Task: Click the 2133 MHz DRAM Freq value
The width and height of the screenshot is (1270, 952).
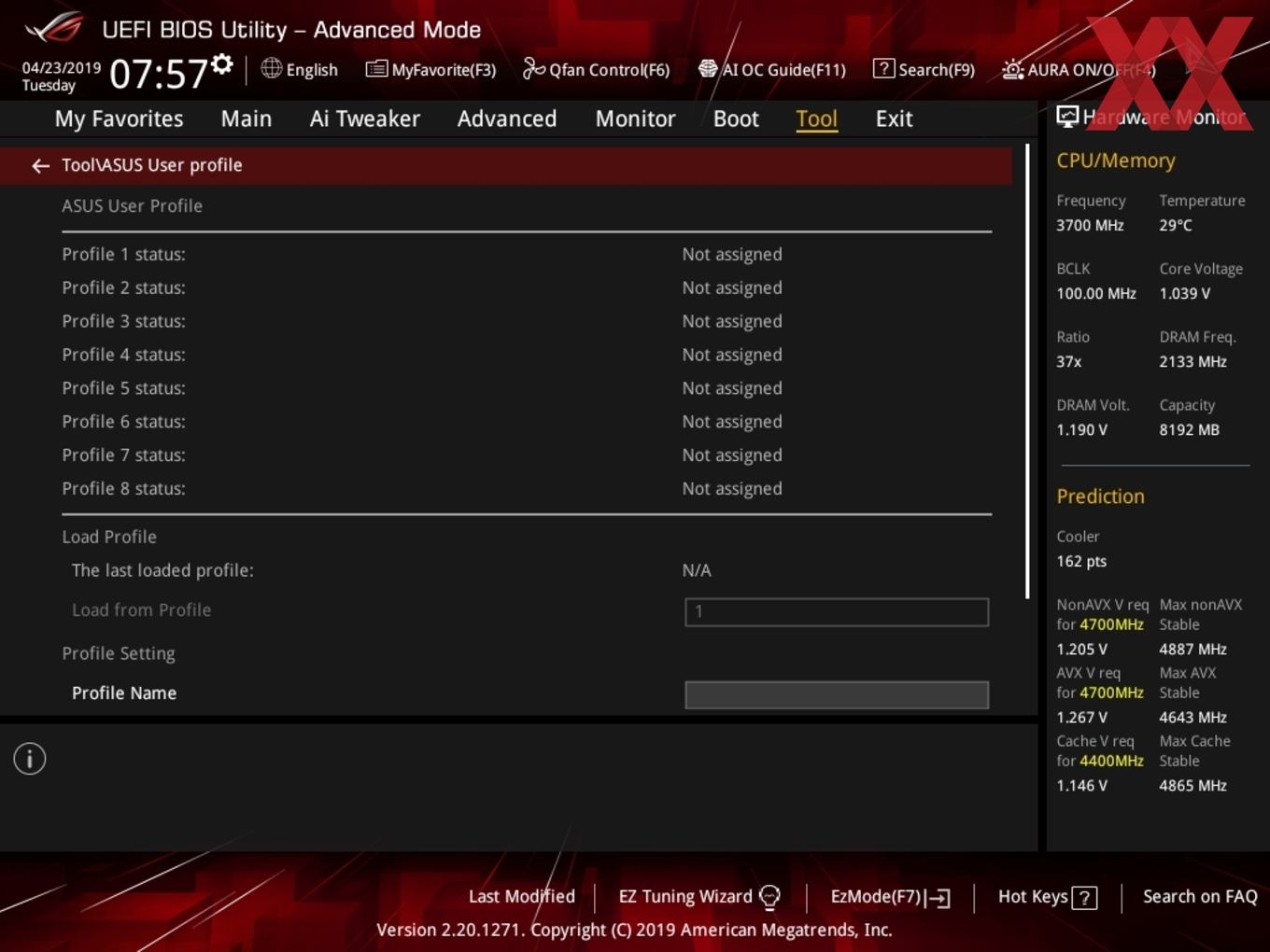Action: click(x=1193, y=361)
